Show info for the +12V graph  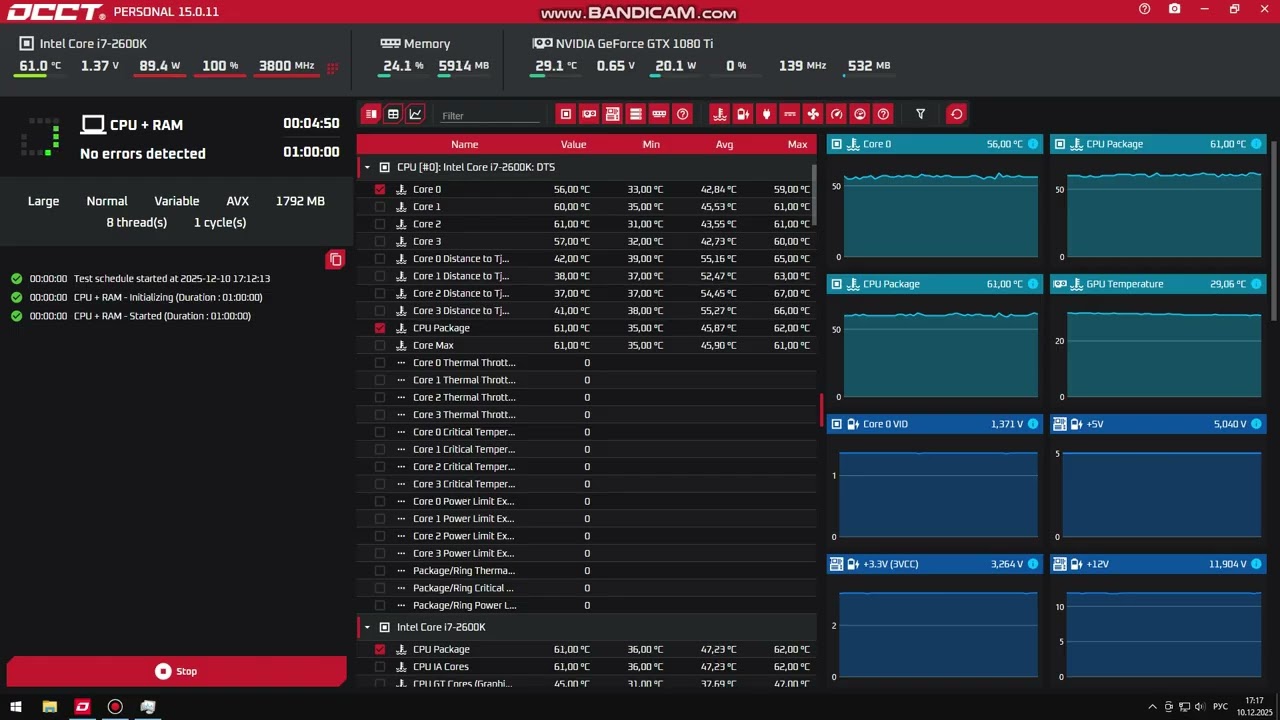(x=1257, y=564)
